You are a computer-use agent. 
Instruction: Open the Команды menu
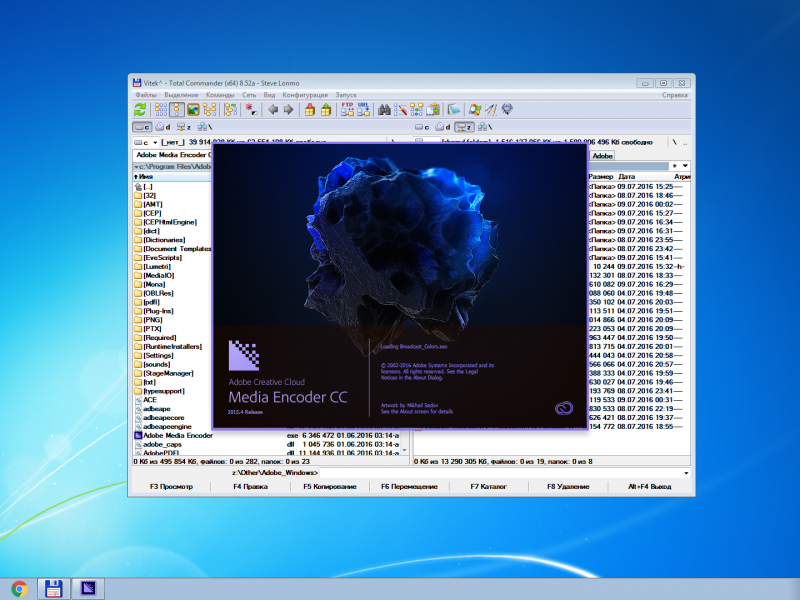pyautogui.click(x=220, y=95)
